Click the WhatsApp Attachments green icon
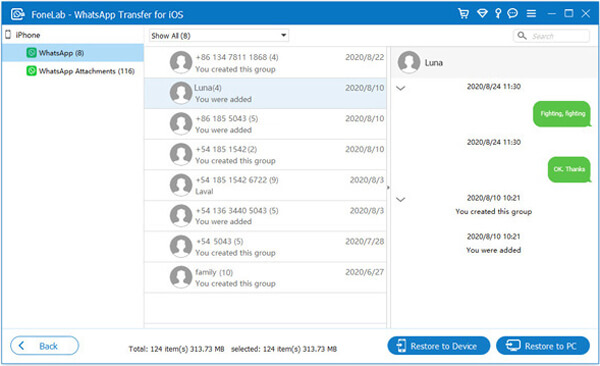 (x=31, y=71)
